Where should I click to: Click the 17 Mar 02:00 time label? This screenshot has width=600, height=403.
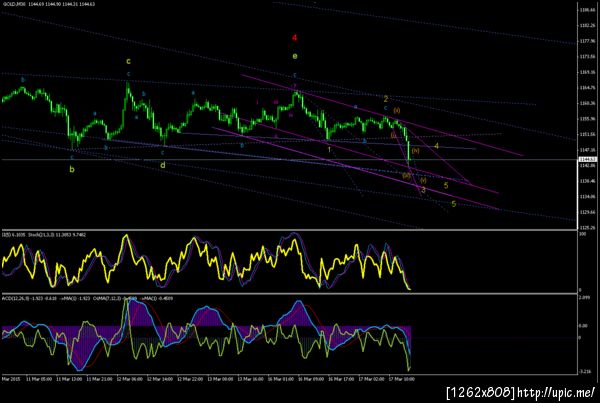point(372,379)
